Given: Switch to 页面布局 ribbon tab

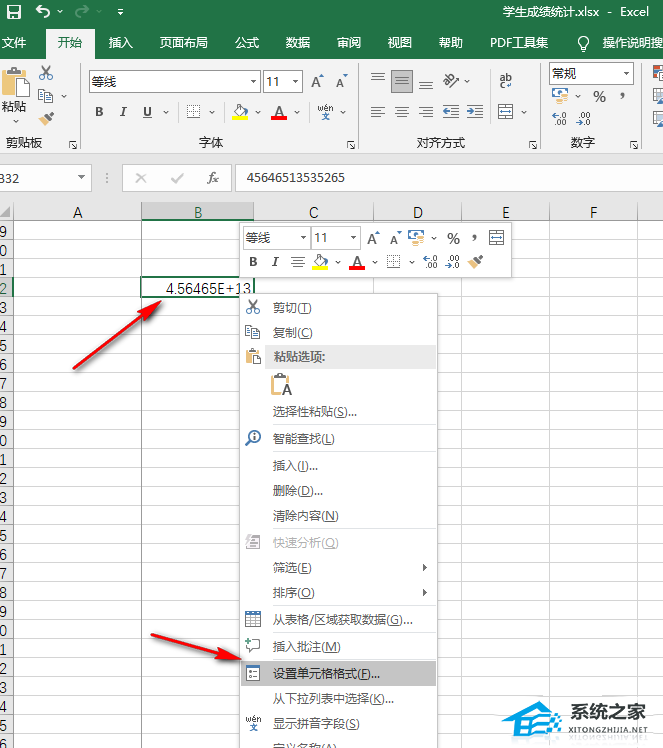Looking at the screenshot, I should click(184, 43).
